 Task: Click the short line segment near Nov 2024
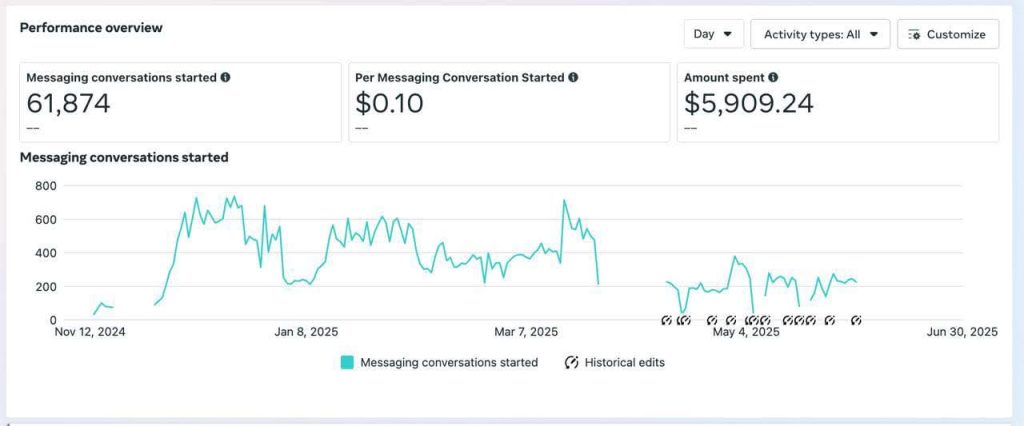tap(103, 305)
